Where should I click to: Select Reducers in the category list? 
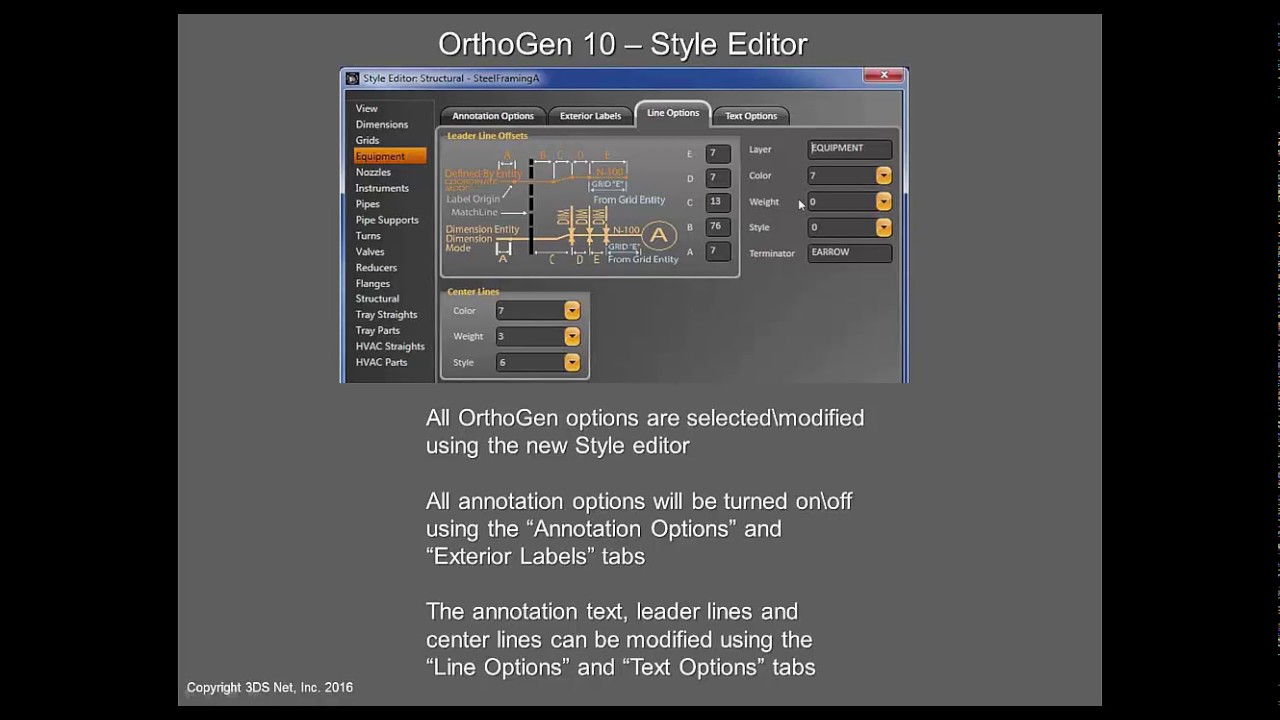[376, 268]
